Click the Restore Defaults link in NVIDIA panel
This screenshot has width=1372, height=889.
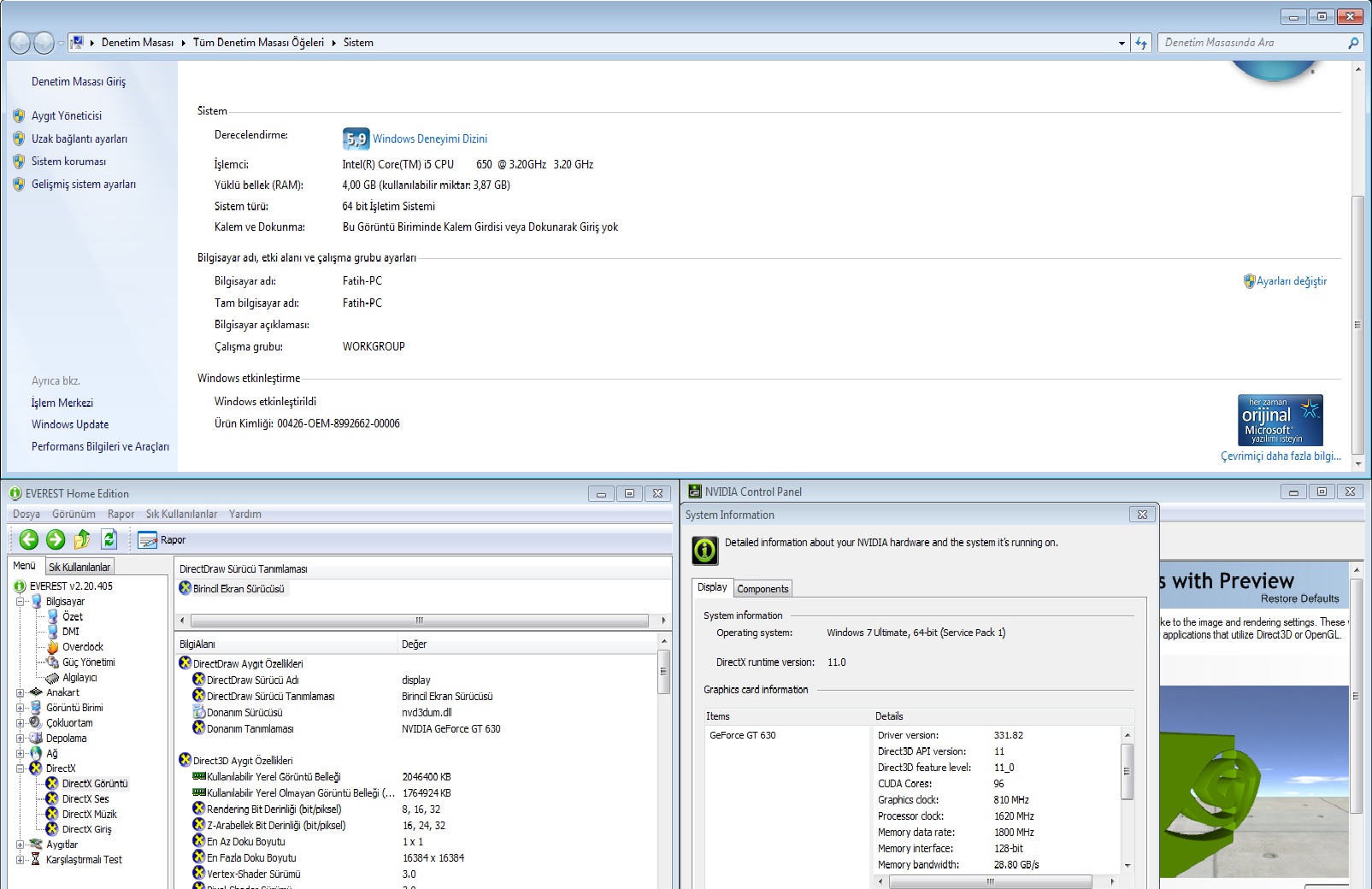coord(1299,598)
